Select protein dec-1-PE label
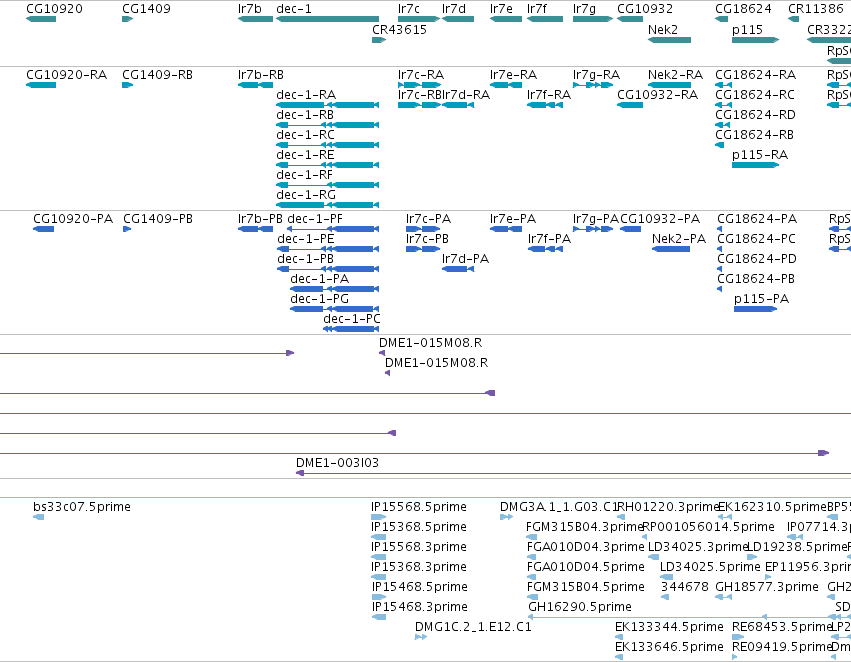 (306, 239)
